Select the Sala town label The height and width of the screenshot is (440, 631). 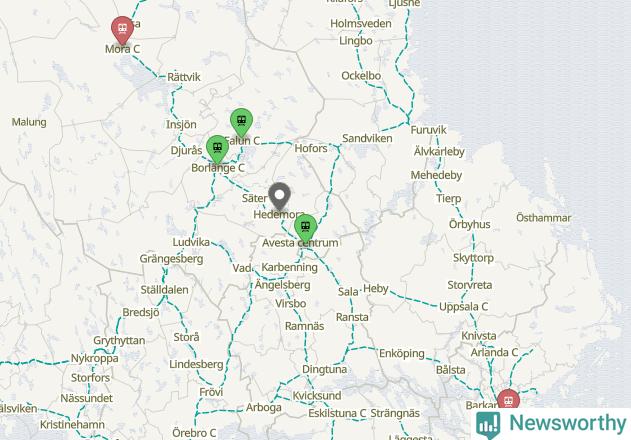coord(348,292)
